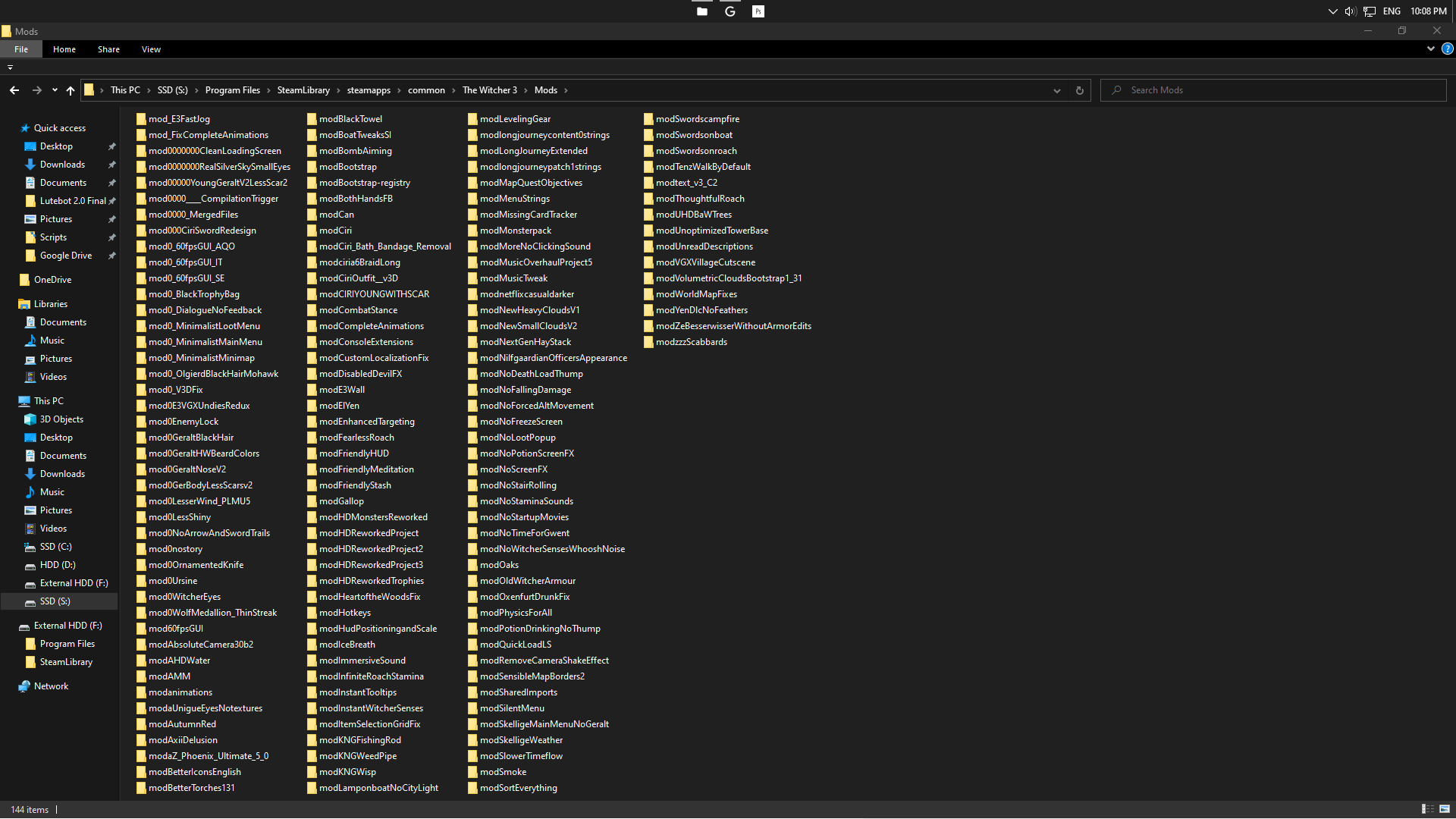Image resolution: width=1456 pixels, height=819 pixels.
Task: Click the modBlackTowel folder icon
Action: tap(312, 119)
